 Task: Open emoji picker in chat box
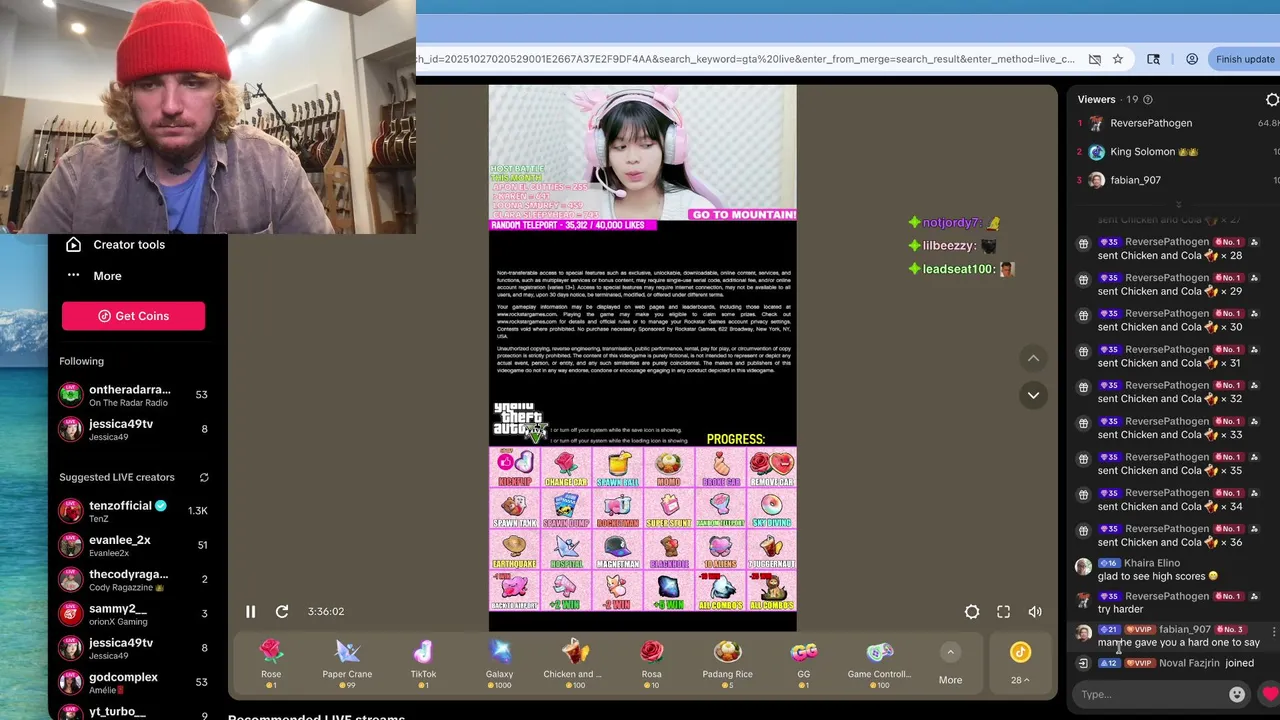tap(1237, 694)
